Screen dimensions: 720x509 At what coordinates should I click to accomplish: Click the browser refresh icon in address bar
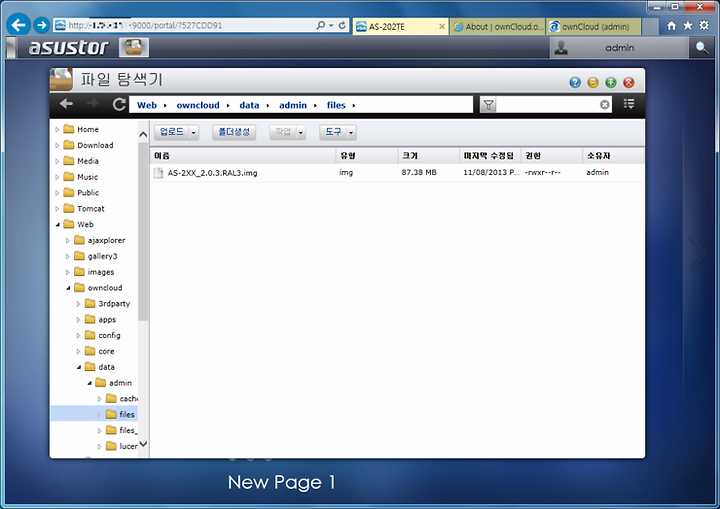coord(342,25)
